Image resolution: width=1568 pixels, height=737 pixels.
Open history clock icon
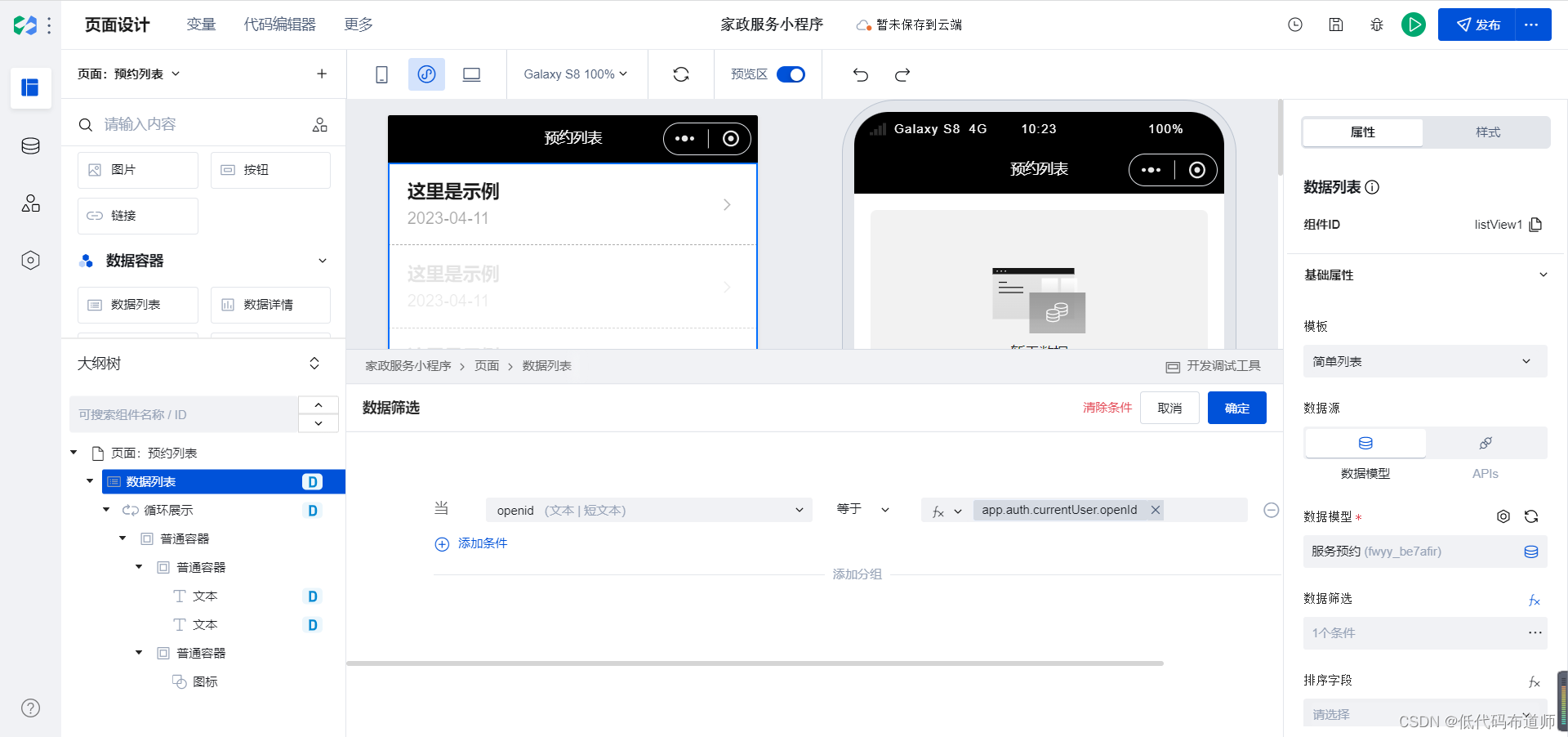pos(1295,25)
